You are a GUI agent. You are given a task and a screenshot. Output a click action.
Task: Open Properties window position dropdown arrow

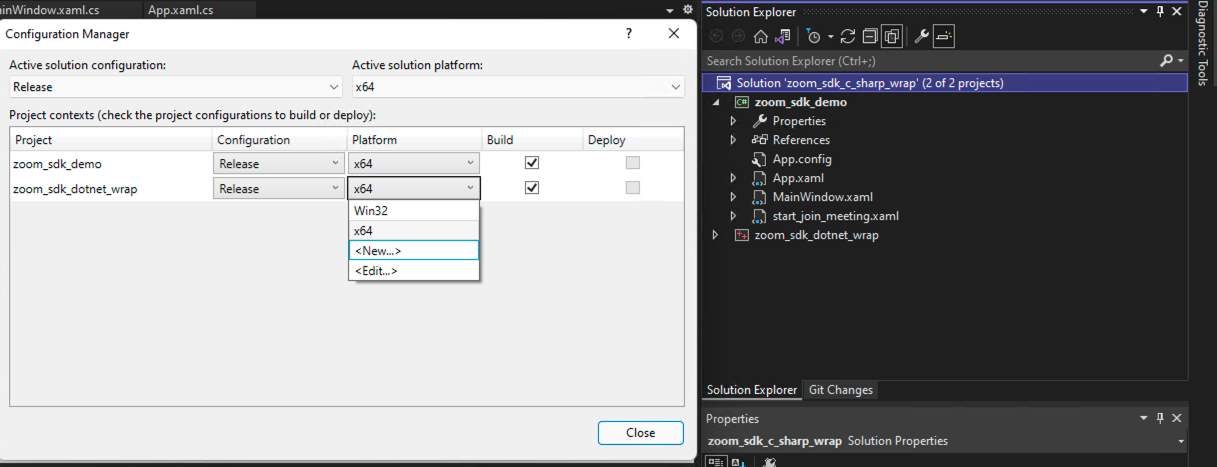click(x=1144, y=418)
